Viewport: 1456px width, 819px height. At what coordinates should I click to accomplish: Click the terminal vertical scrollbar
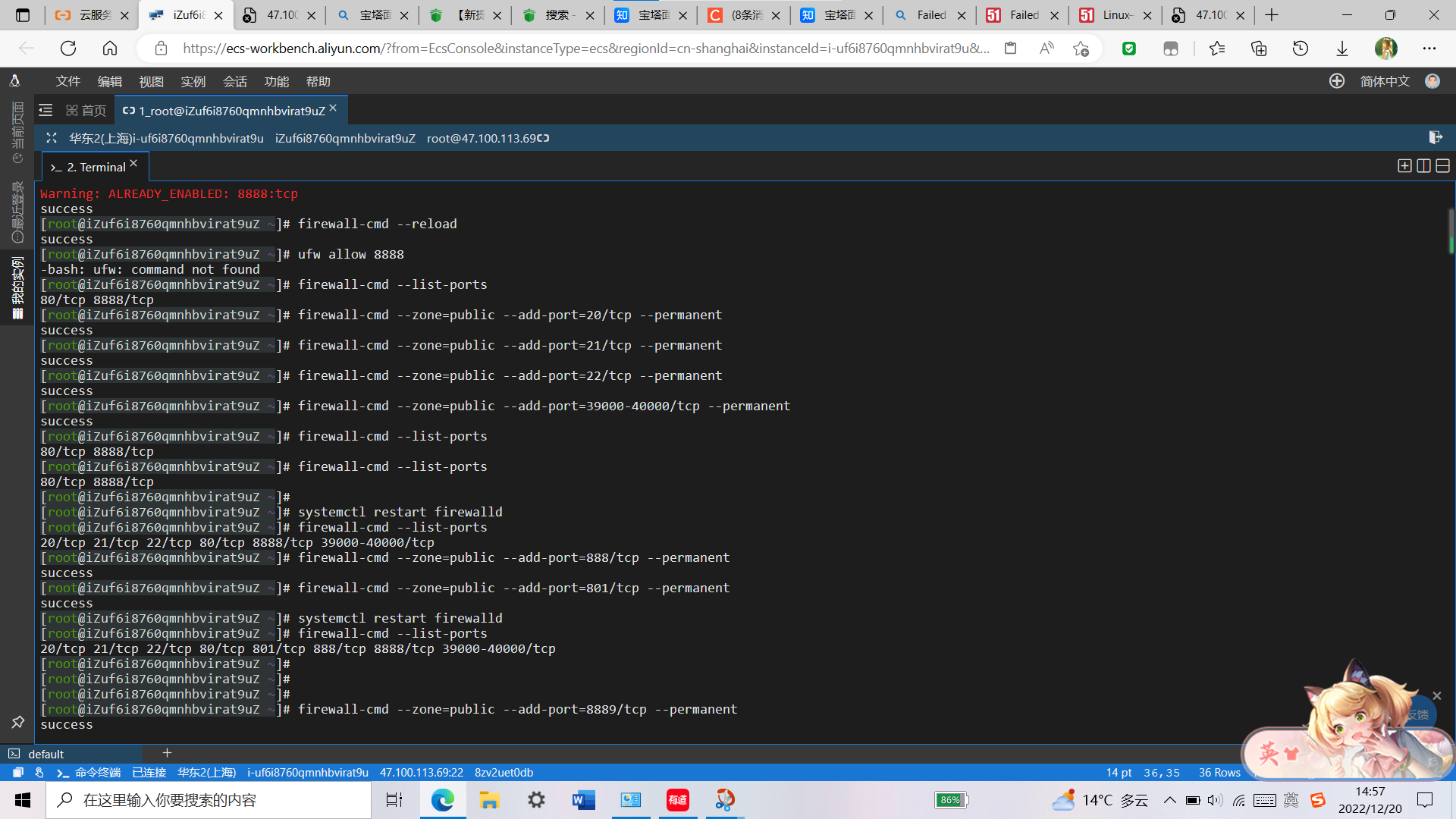tap(1451, 232)
